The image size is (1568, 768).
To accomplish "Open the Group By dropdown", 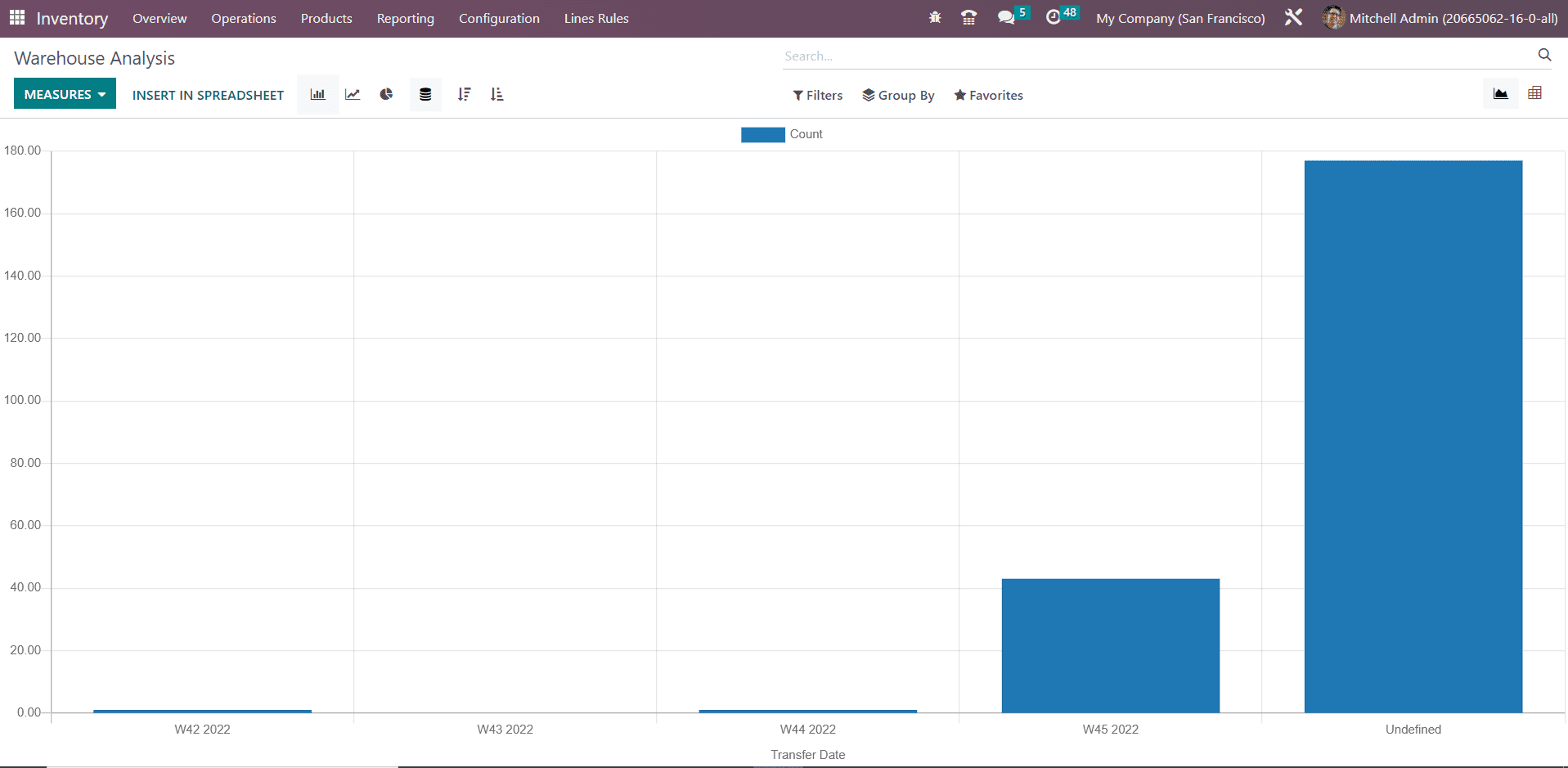I will [x=898, y=96].
